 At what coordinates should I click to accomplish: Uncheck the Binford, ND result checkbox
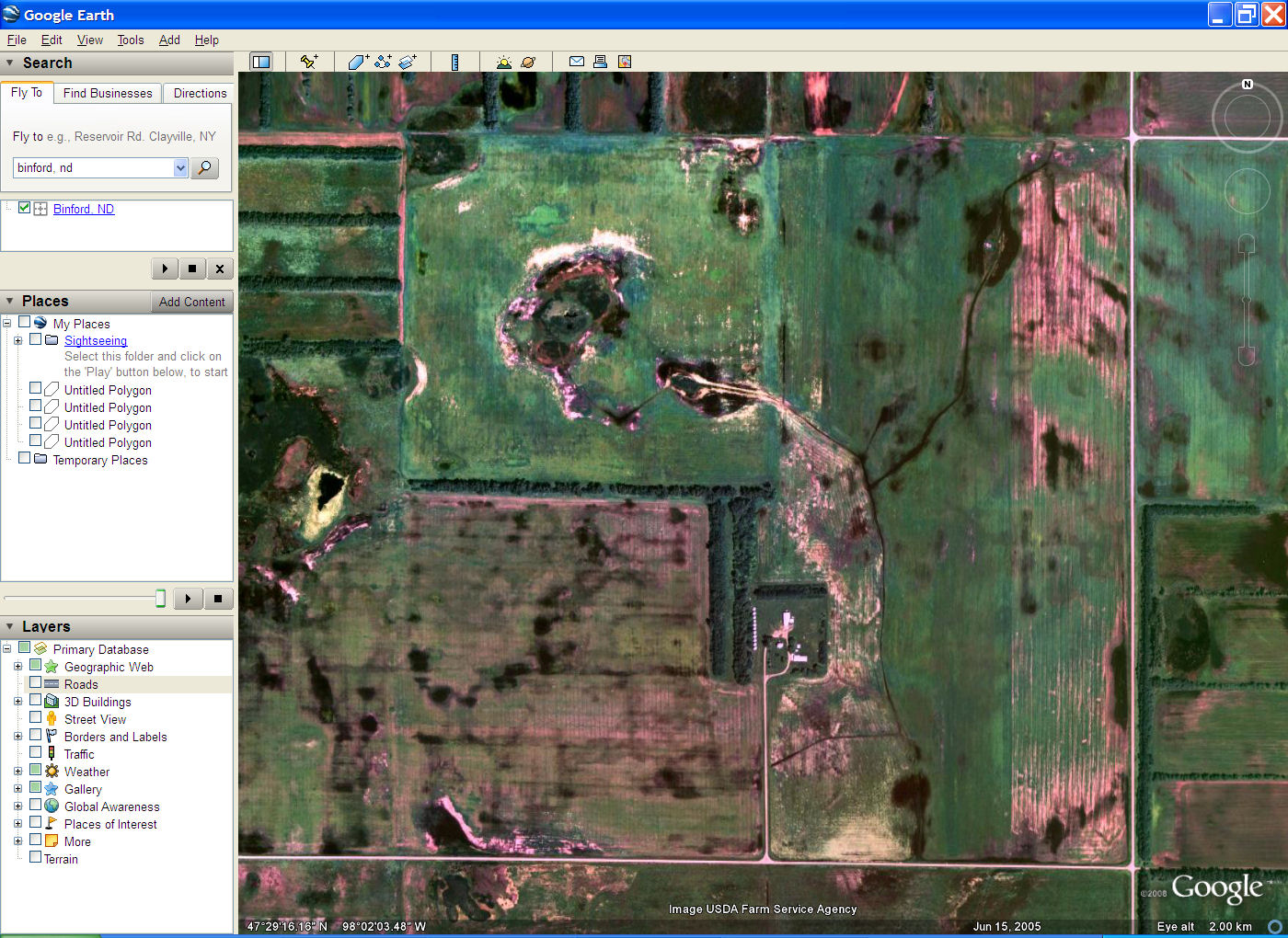click(24, 208)
